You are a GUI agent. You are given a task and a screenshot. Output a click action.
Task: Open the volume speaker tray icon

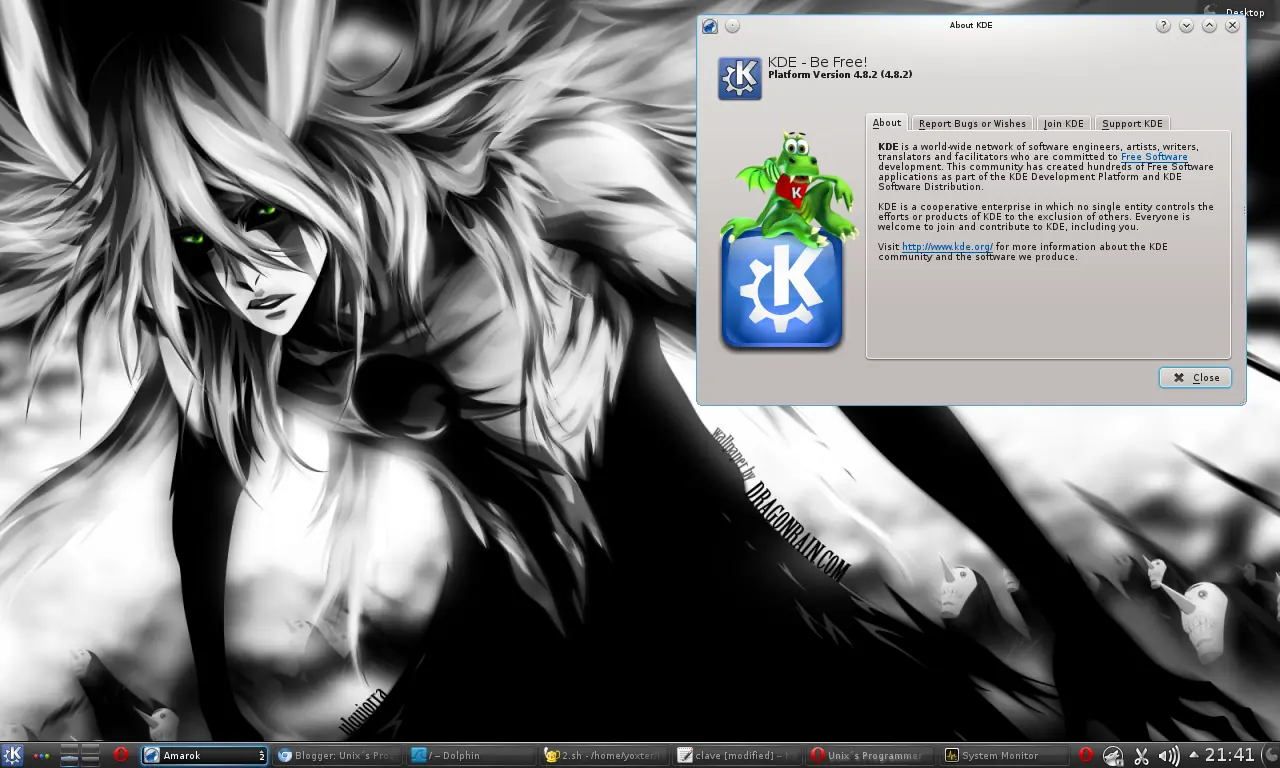pyautogui.click(x=1168, y=755)
